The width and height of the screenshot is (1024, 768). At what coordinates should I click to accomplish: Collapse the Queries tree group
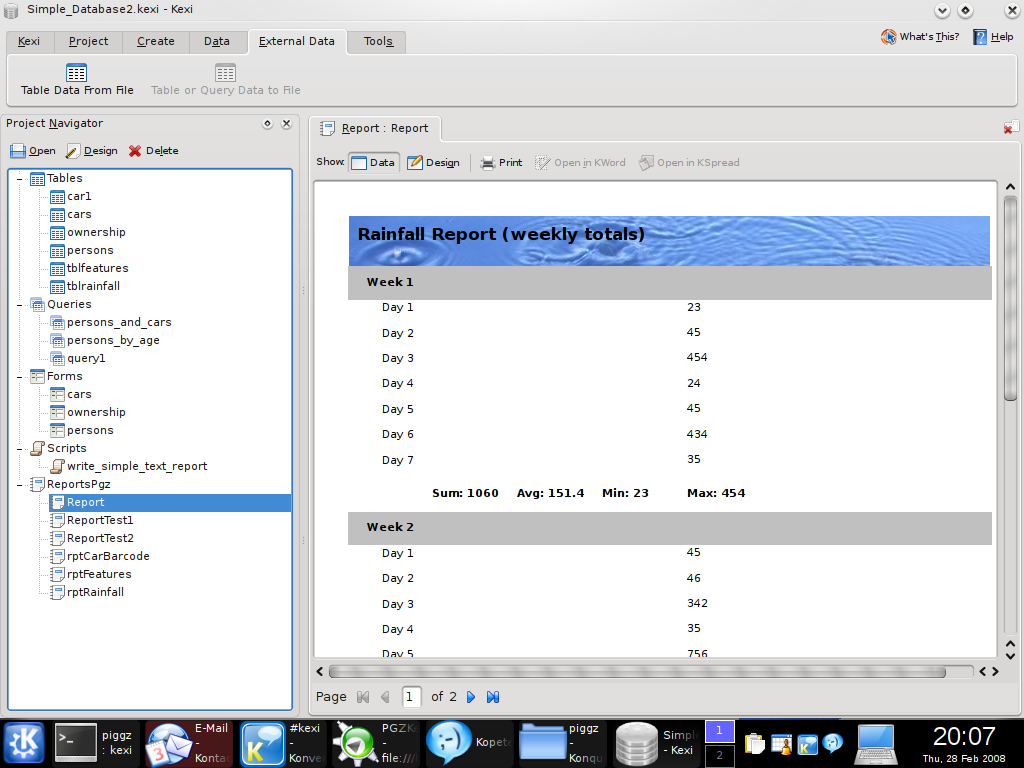pyautogui.click(x=20, y=304)
